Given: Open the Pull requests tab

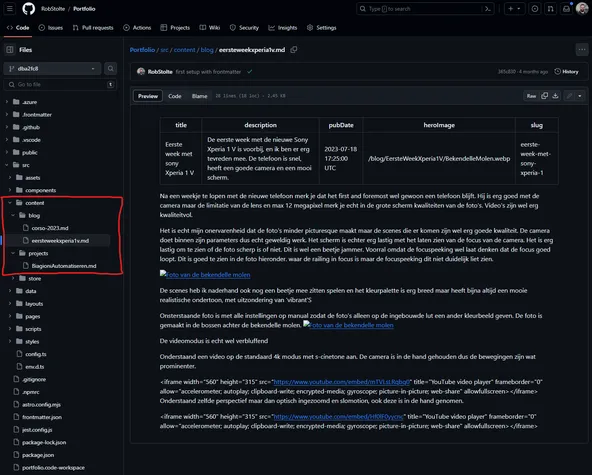Looking at the screenshot, I should (93, 28).
